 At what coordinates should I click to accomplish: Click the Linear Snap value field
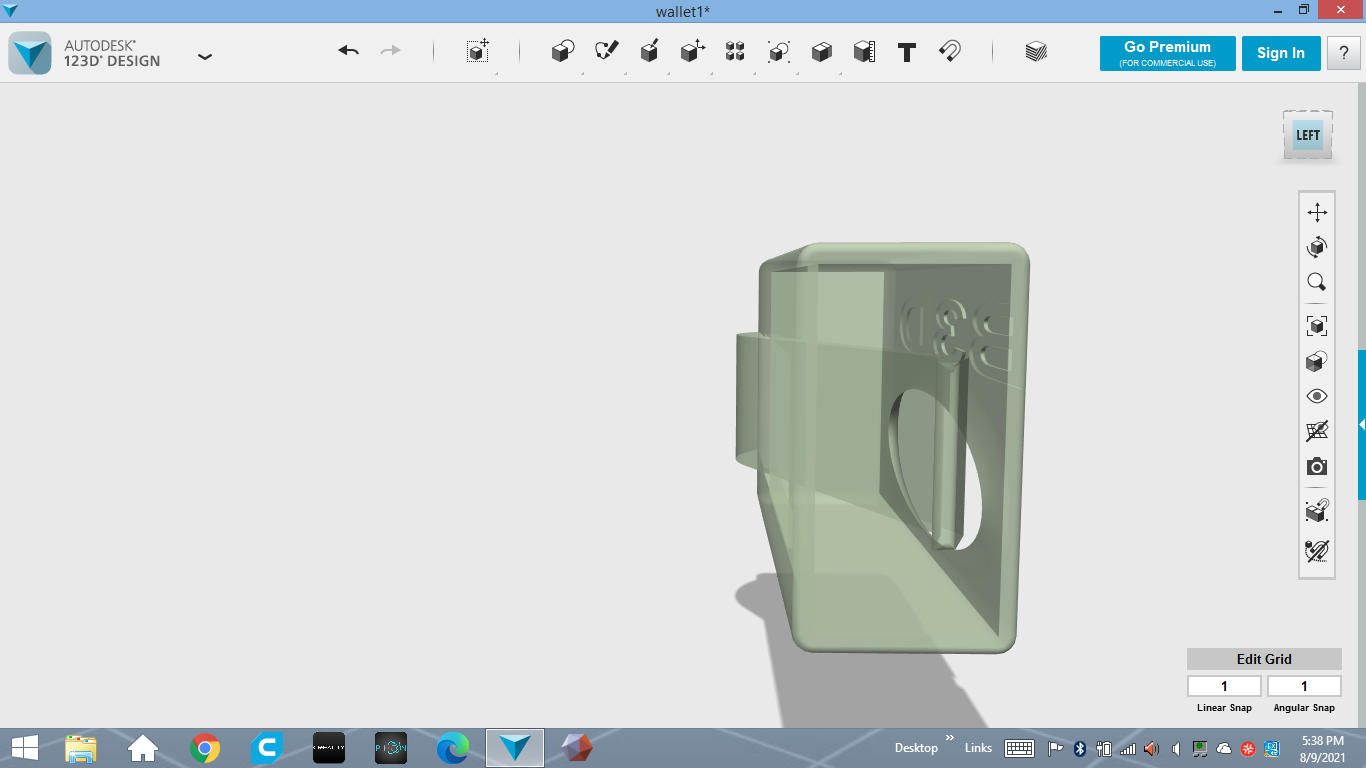[x=1224, y=686]
